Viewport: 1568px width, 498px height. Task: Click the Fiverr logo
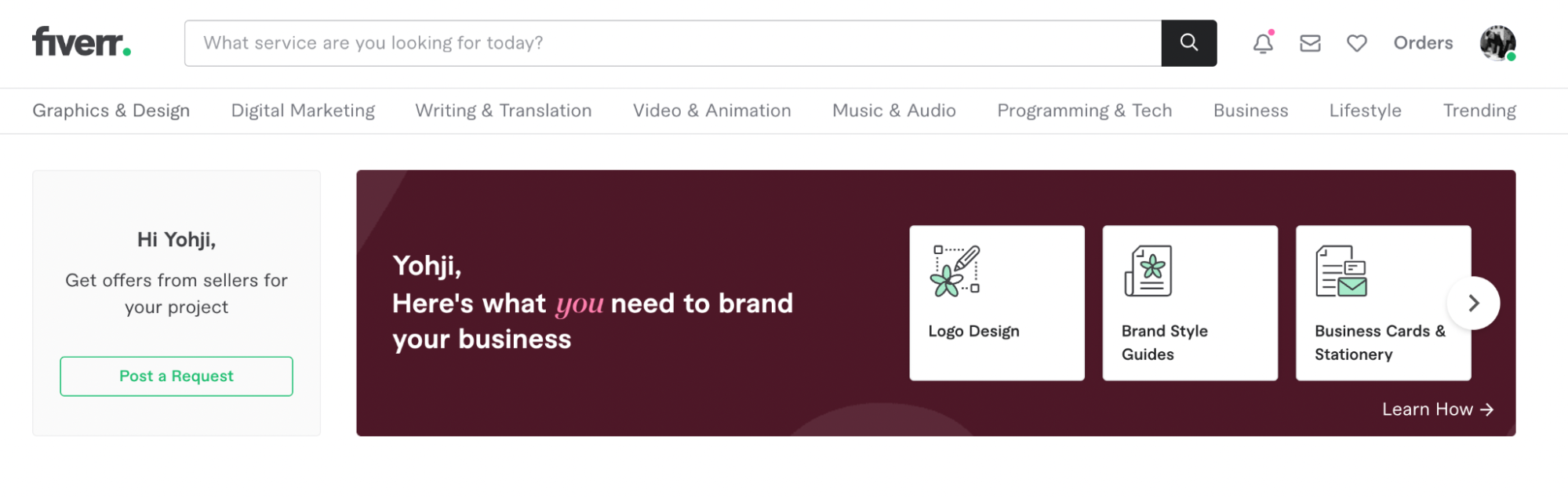pos(81,42)
